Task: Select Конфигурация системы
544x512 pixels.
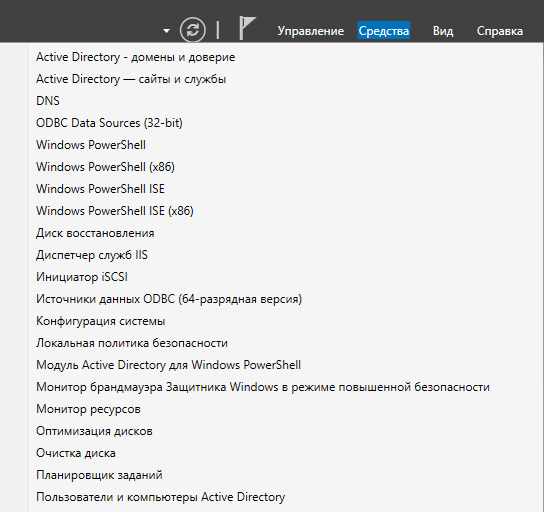Action: [x=101, y=321]
